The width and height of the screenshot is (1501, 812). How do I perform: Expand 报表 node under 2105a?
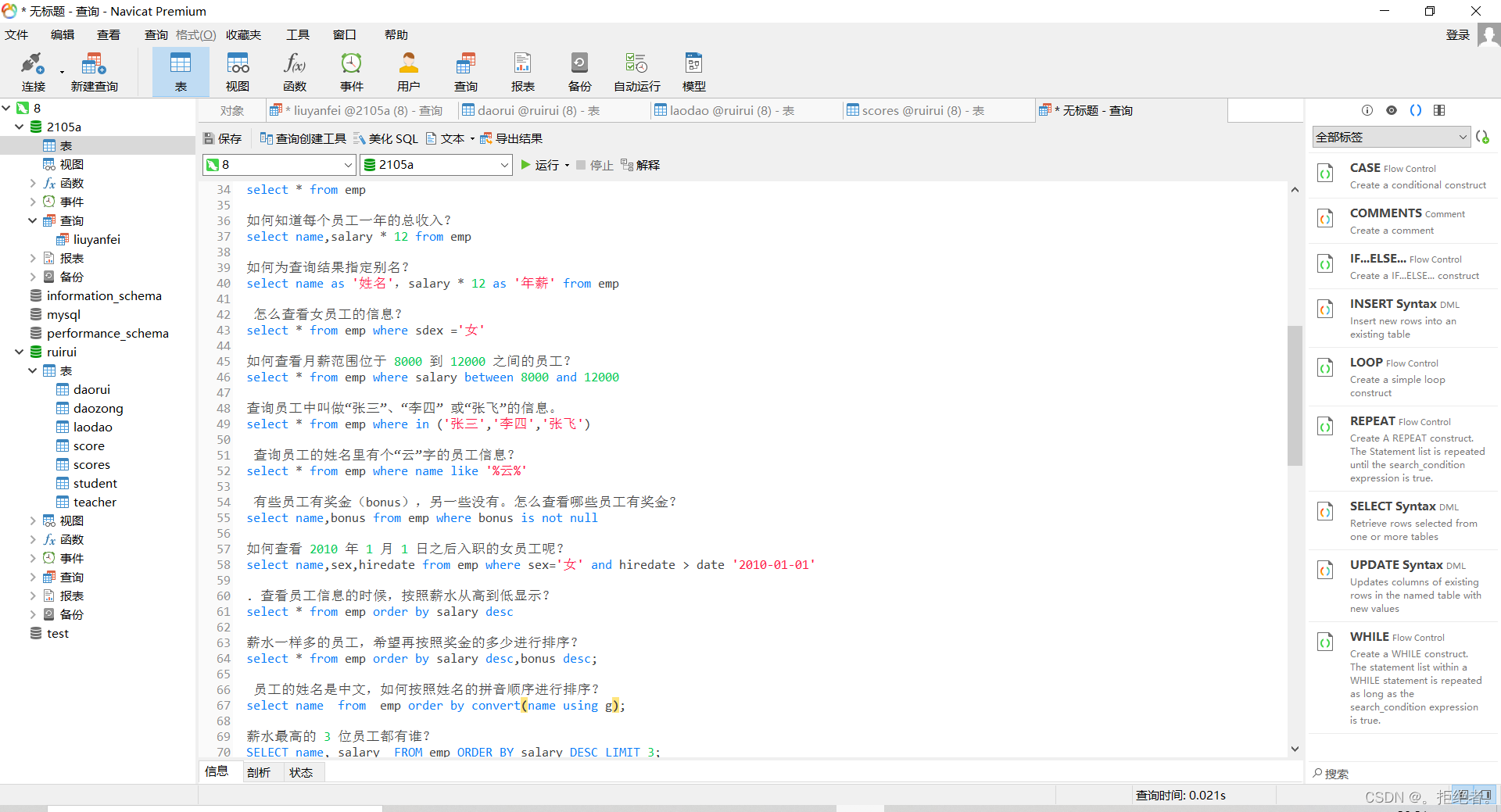point(33,258)
